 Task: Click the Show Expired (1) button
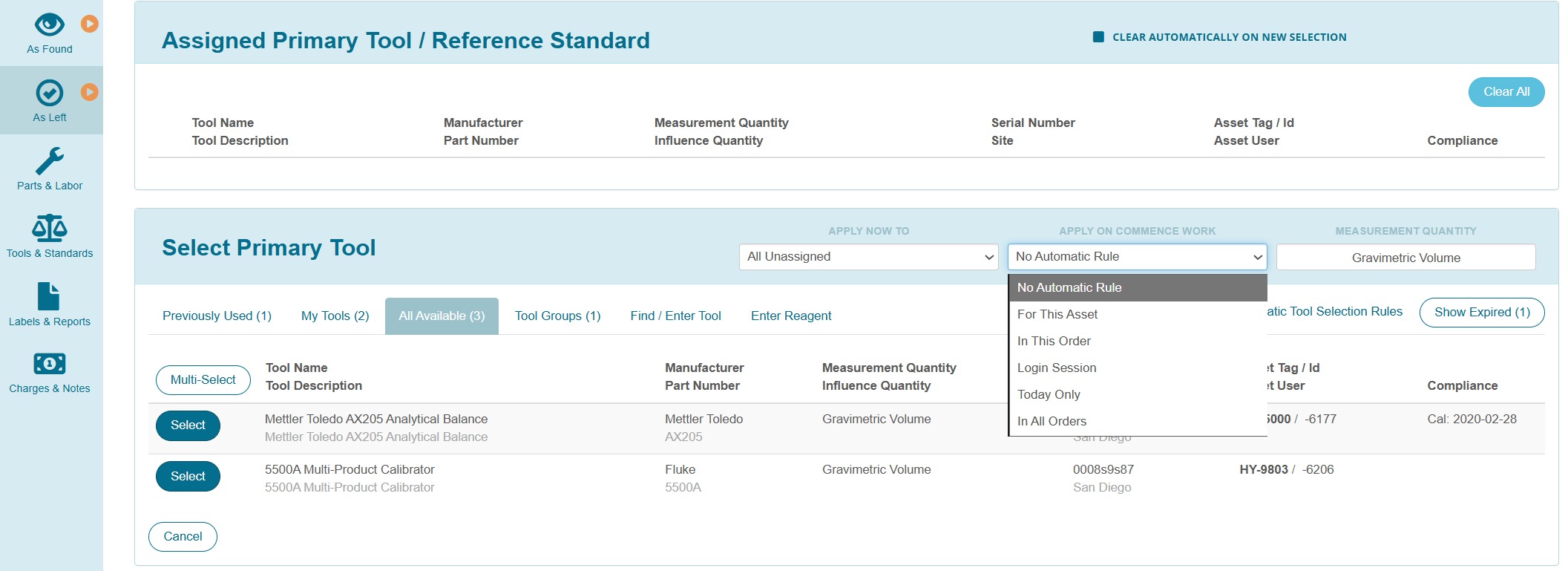pyautogui.click(x=1481, y=313)
